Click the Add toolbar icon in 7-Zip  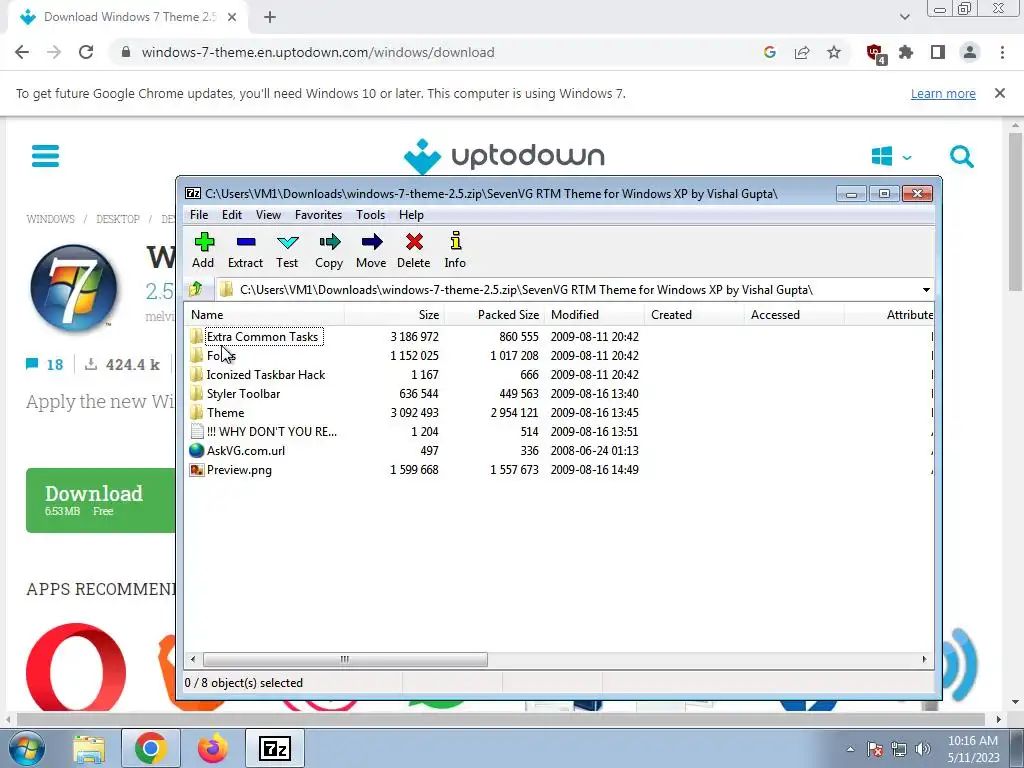[x=203, y=249]
